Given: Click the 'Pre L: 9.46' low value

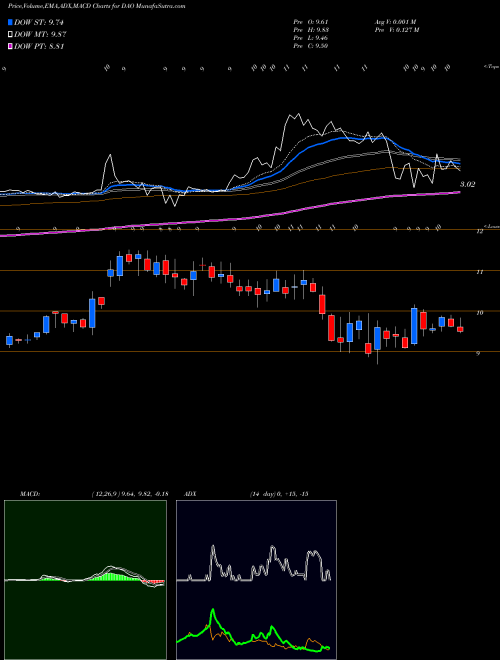Looking at the screenshot, I should (311, 38).
